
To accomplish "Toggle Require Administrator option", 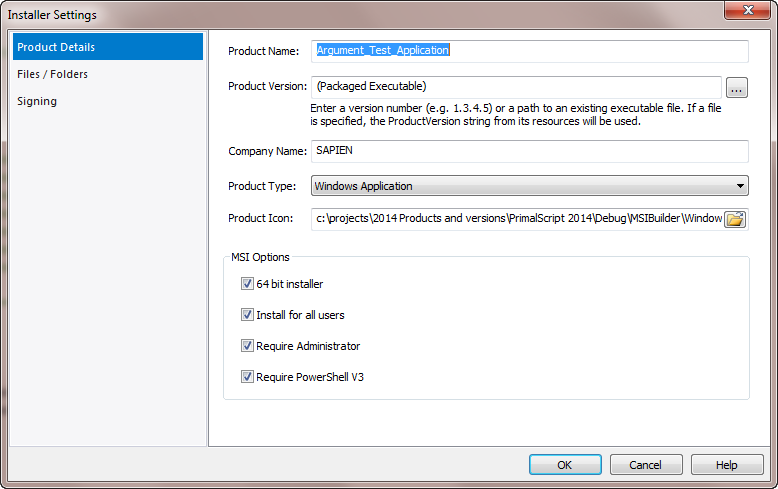I will [247, 346].
